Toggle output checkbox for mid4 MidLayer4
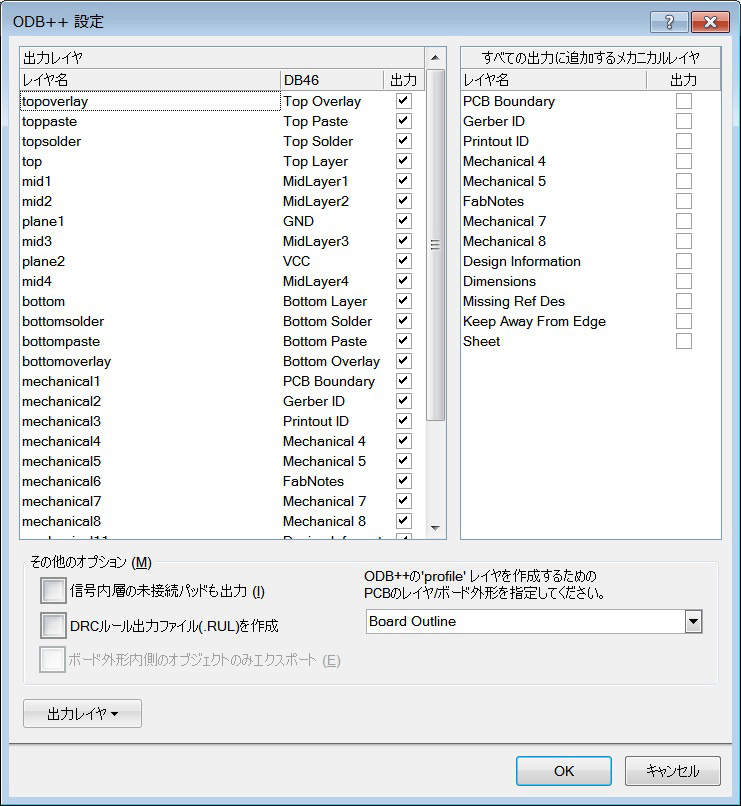The image size is (741, 806). [404, 281]
